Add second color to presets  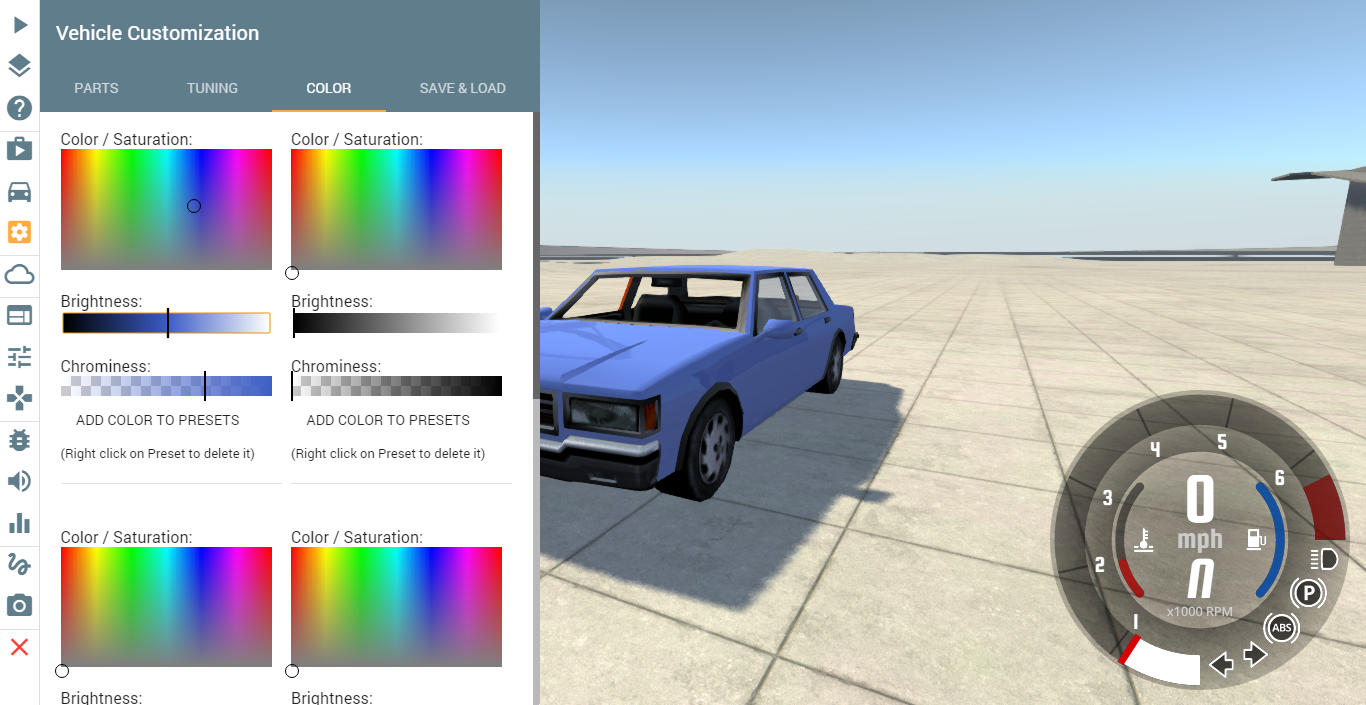pos(388,420)
